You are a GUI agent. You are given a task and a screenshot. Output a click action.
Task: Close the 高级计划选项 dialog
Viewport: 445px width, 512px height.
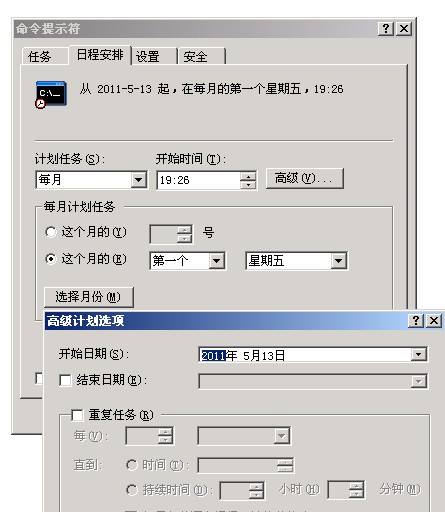[434, 321]
